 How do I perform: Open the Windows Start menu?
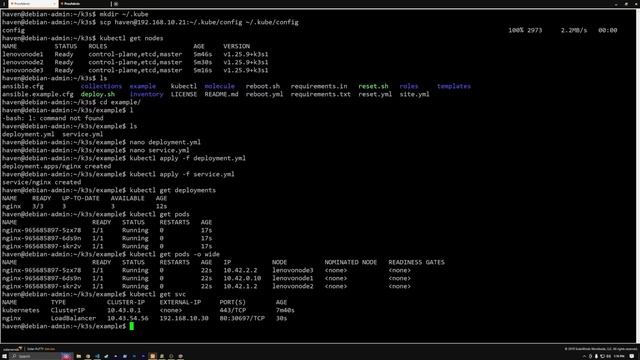(4, 356)
